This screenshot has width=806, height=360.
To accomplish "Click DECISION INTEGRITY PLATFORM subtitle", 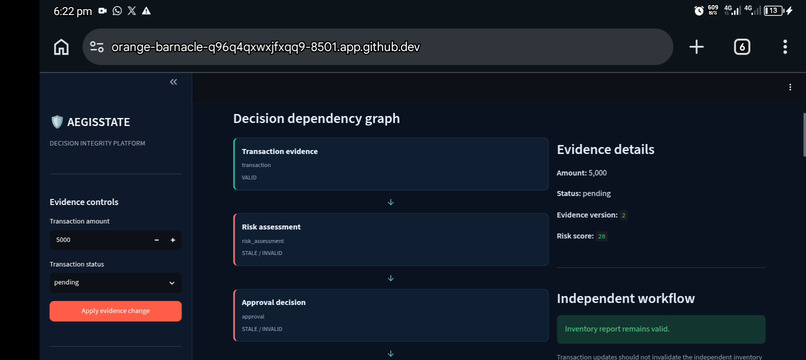I will 98,143.
